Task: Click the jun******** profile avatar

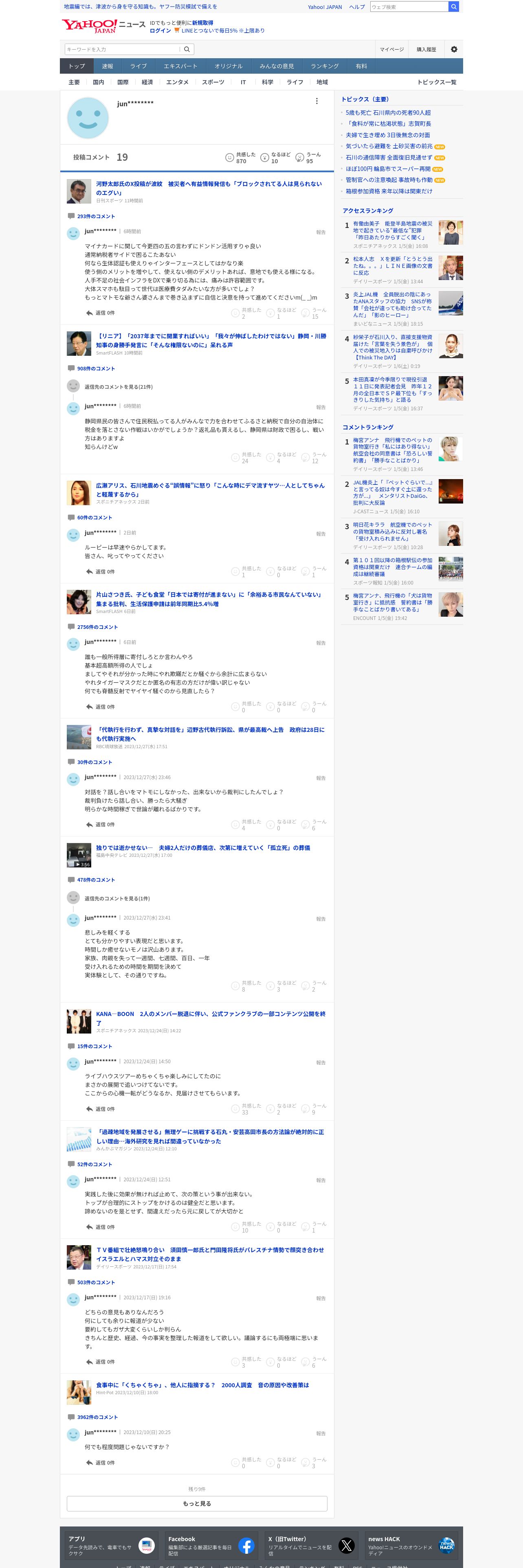Action: [x=88, y=118]
